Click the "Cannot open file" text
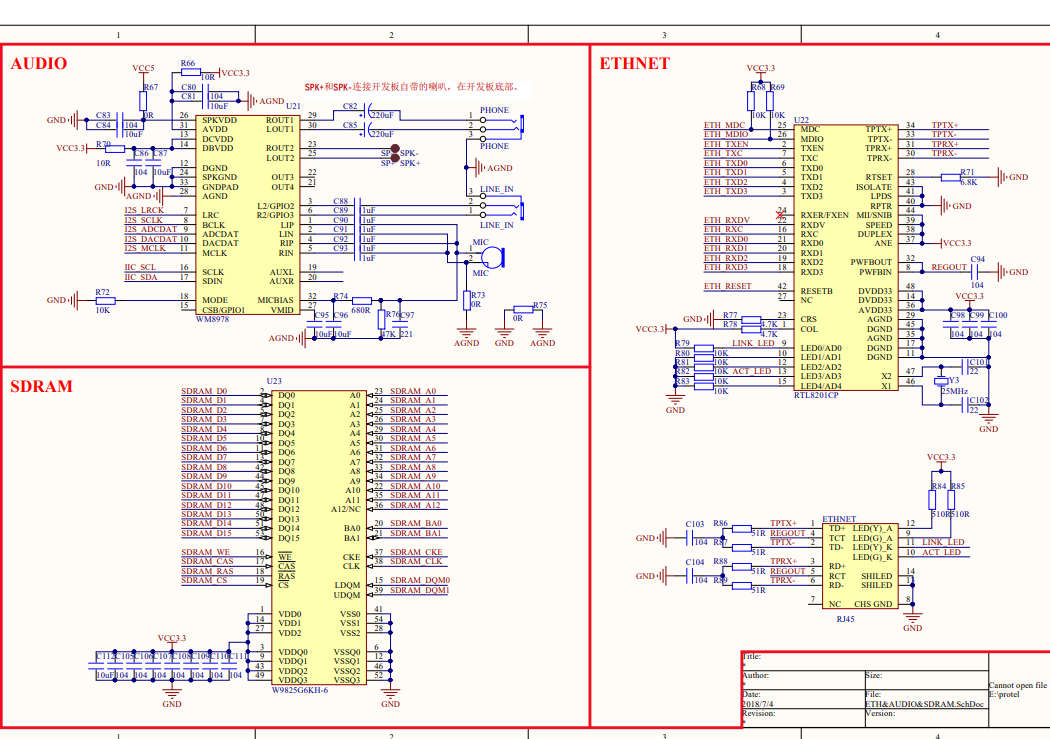The width and height of the screenshot is (1050, 739). 1017,685
